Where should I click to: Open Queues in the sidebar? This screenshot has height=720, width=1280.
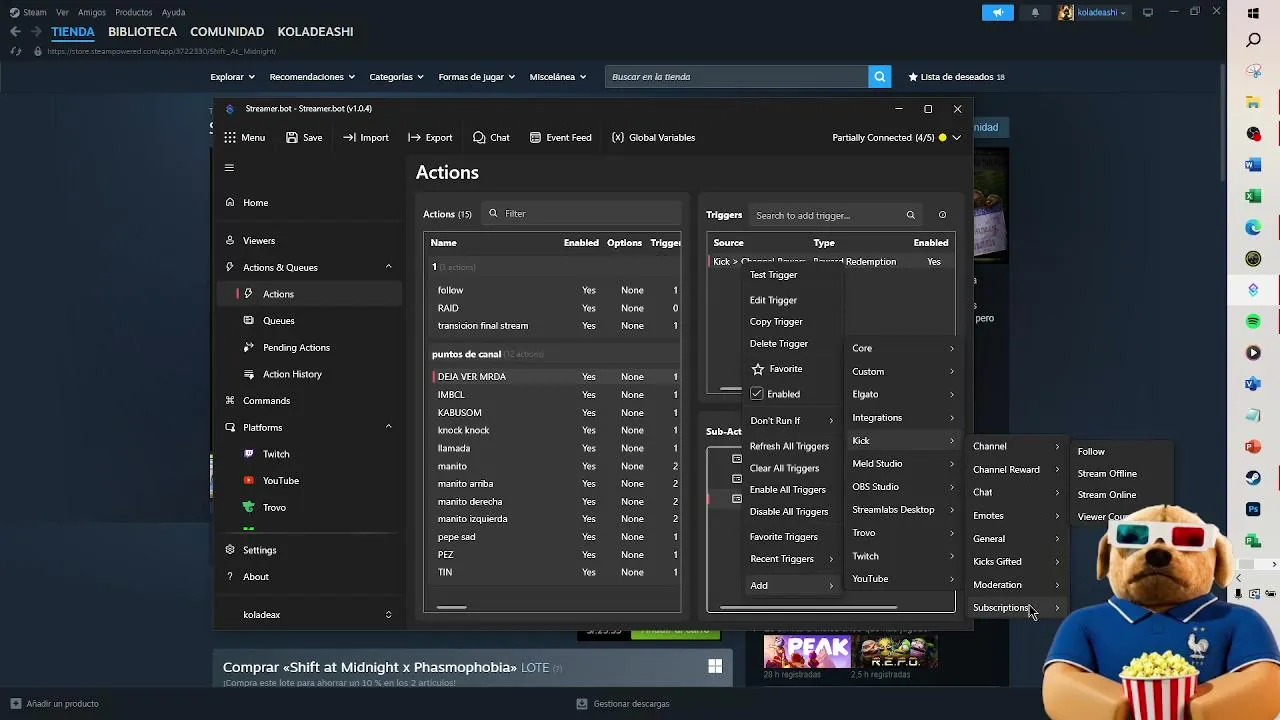point(279,321)
